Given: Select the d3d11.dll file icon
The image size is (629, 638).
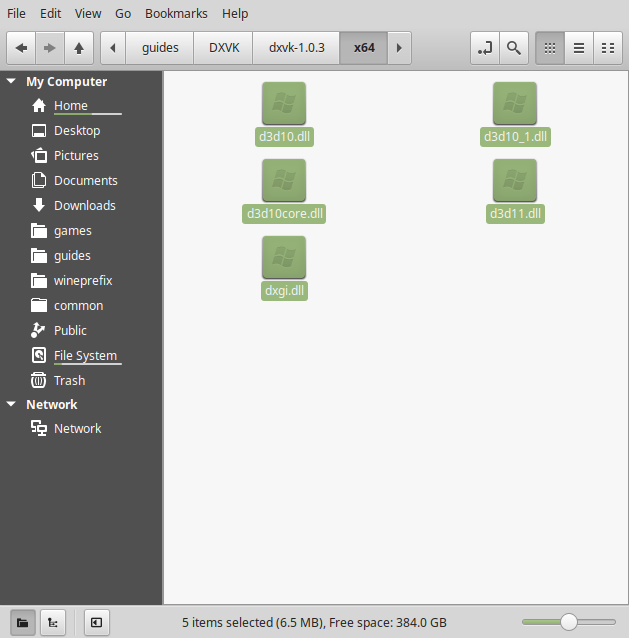Looking at the screenshot, I should tap(515, 180).
